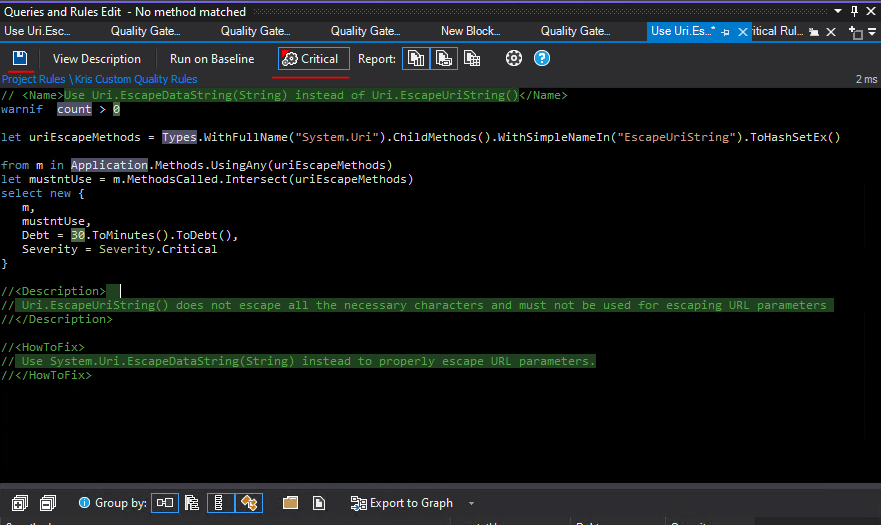Click the third Report icon with grid
The height and width of the screenshot is (525, 881).
pyautogui.click(x=472, y=58)
